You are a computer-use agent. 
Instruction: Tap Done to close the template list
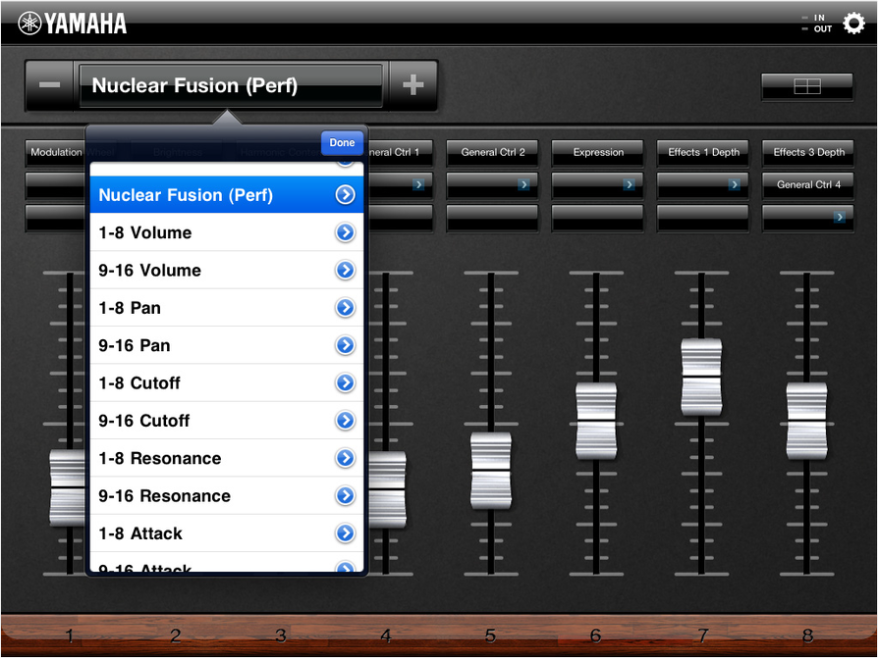point(342,143)
